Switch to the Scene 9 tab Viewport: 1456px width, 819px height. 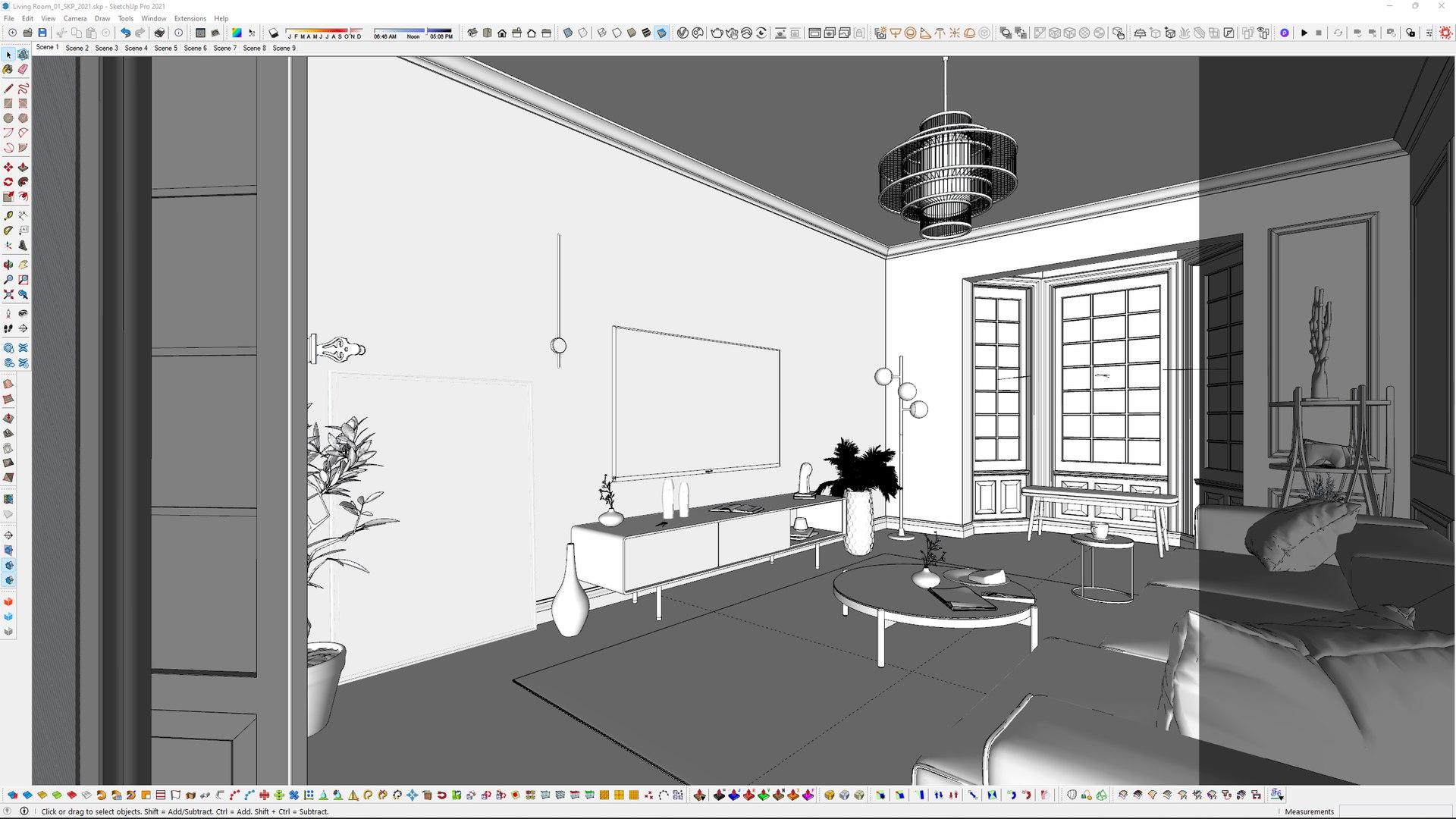click(284, 48)
